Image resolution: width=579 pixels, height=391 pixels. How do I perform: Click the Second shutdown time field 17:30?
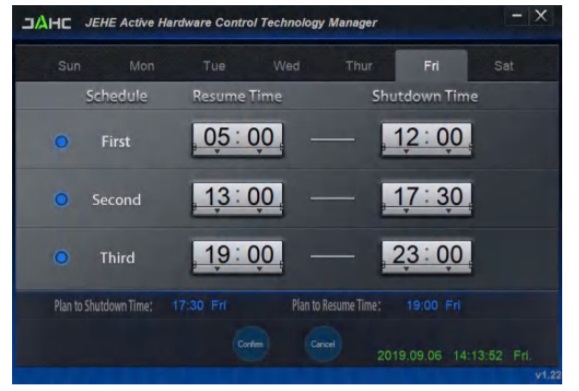coord(426,199)
